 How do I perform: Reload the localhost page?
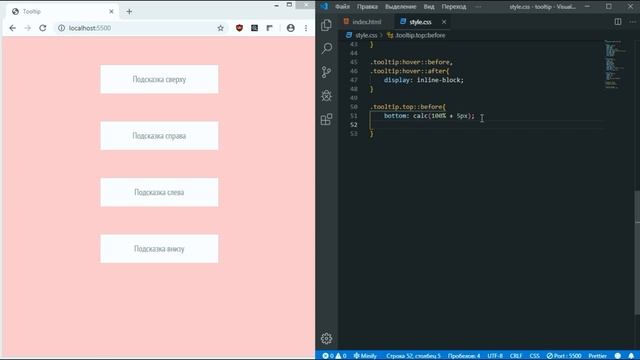(42, 28)
